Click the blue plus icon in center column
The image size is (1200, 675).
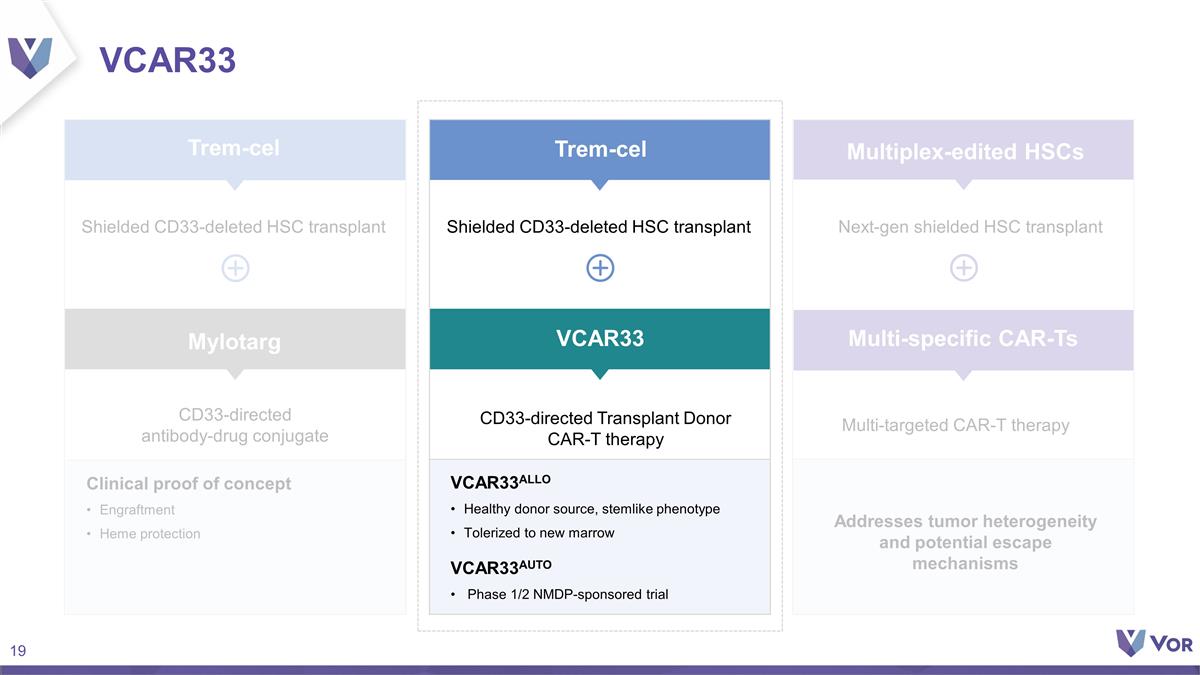[600, 268]
